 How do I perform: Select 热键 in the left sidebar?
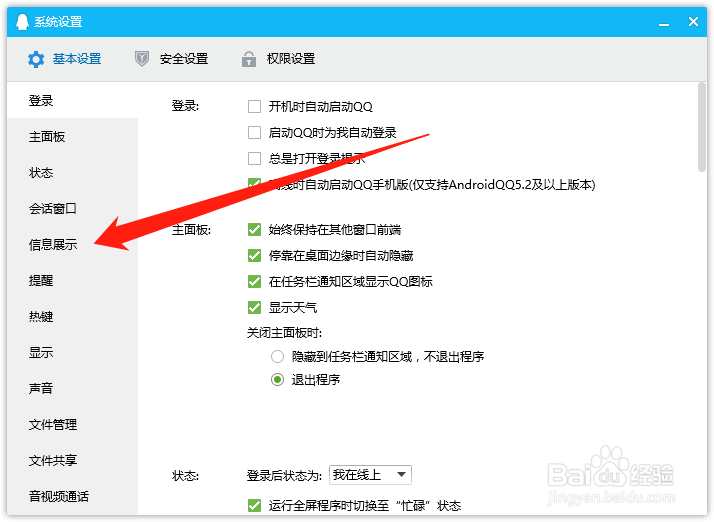(72, 317)
